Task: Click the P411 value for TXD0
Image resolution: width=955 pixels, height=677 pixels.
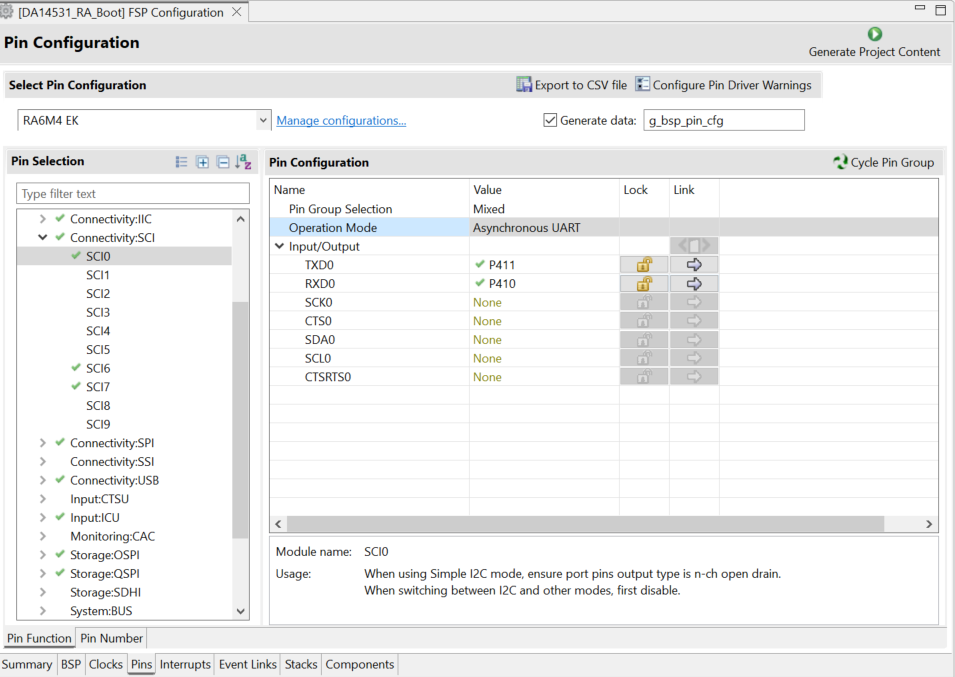Action: tap(502, 265)
